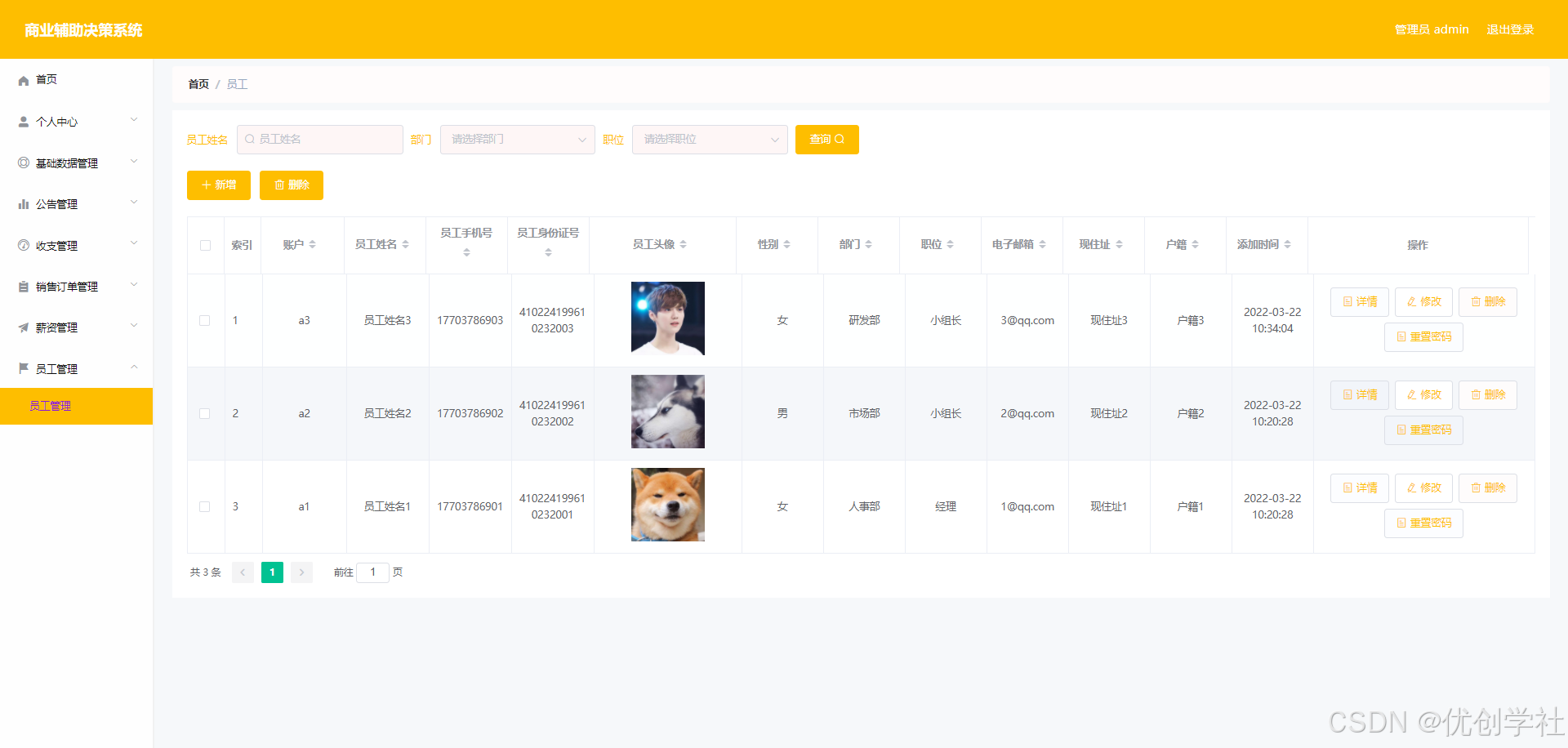This screenshot has width=1568, height=748.
Task: Click the 查询 search button
Action: click(826, 140)
